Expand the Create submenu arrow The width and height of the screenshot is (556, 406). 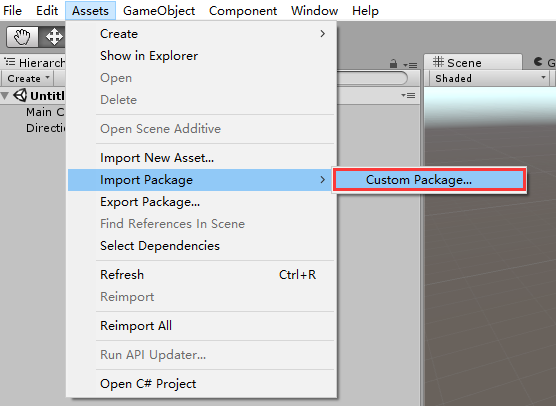[322, 34]
